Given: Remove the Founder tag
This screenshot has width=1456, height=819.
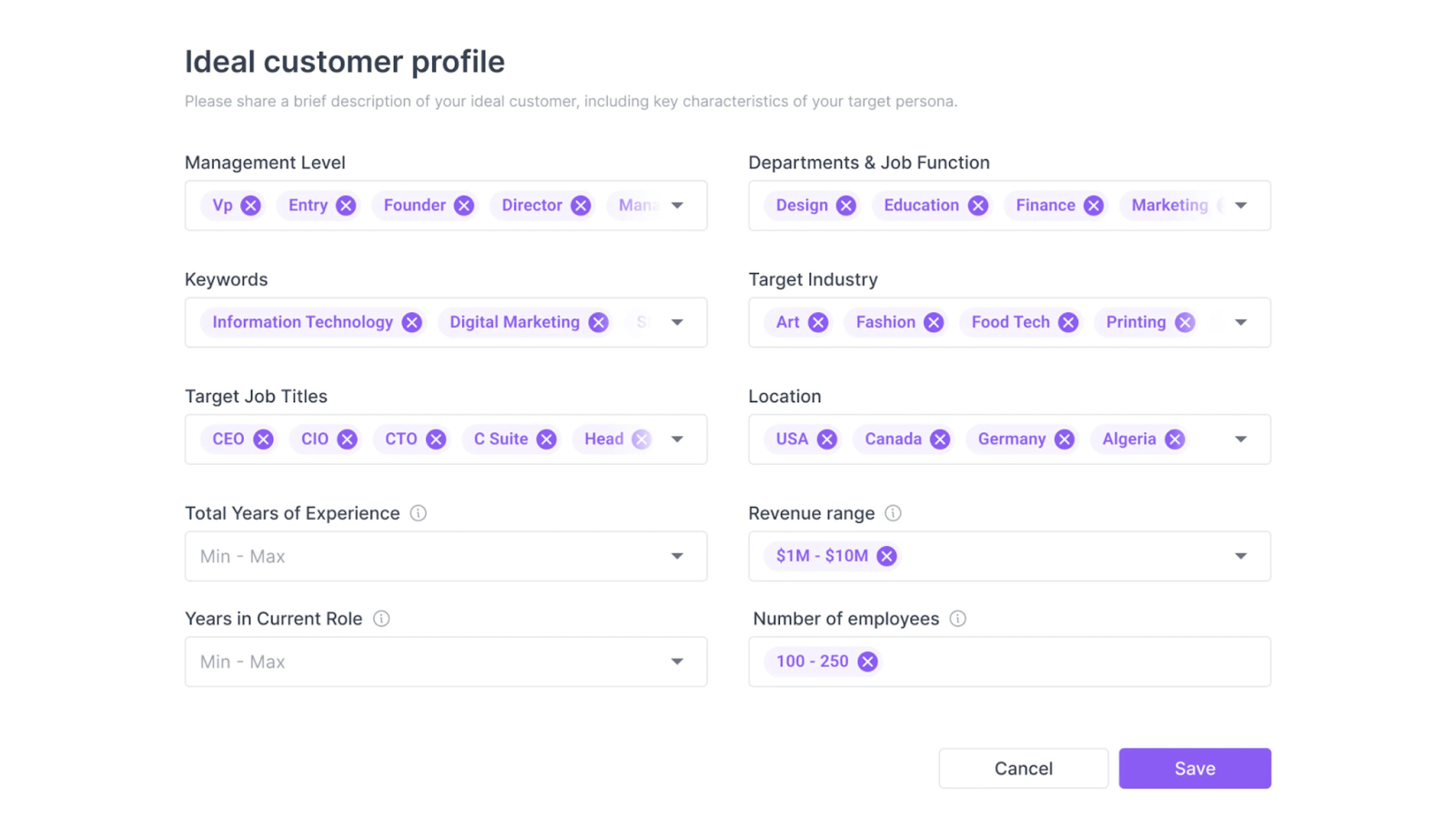Looking at the screenshot, I should point(464,206).
